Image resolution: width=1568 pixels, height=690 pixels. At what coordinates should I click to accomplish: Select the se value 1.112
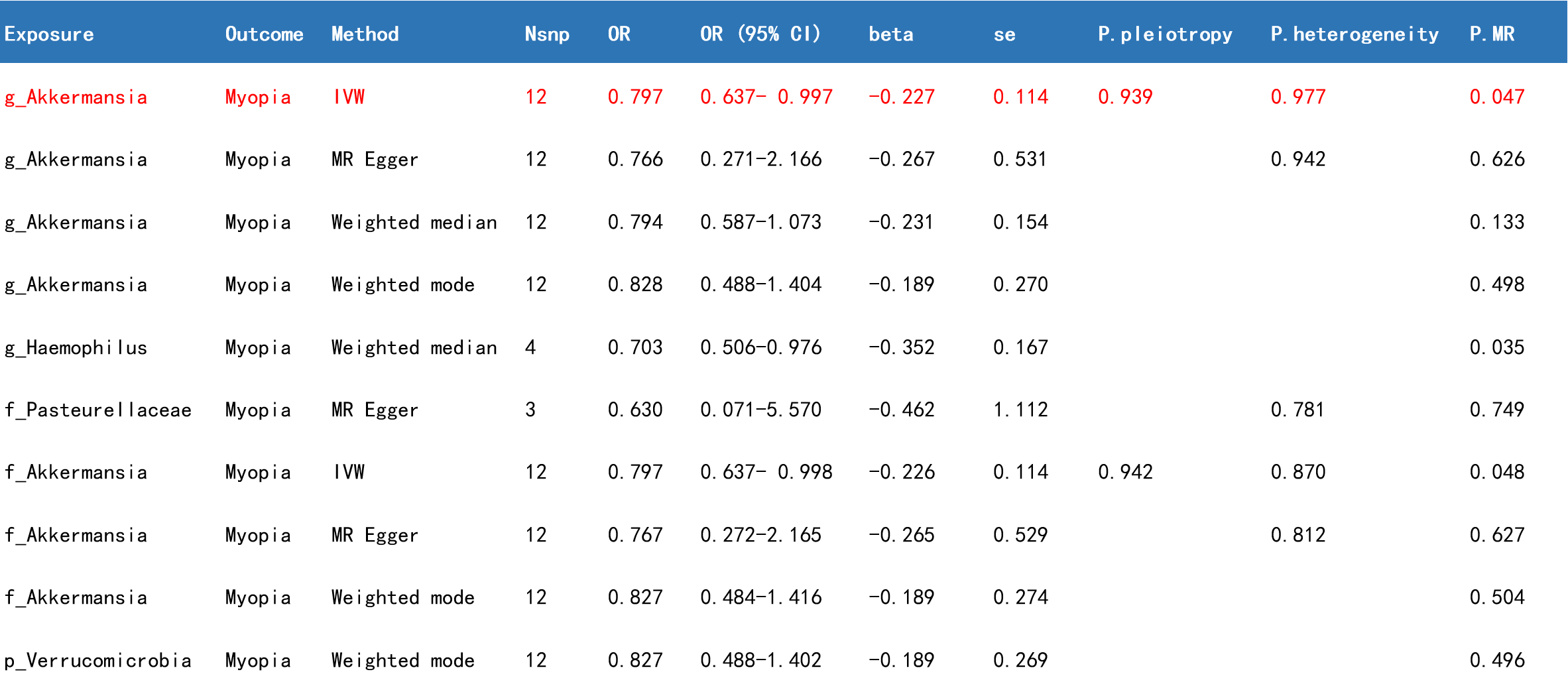click(x=1020, y=410)
